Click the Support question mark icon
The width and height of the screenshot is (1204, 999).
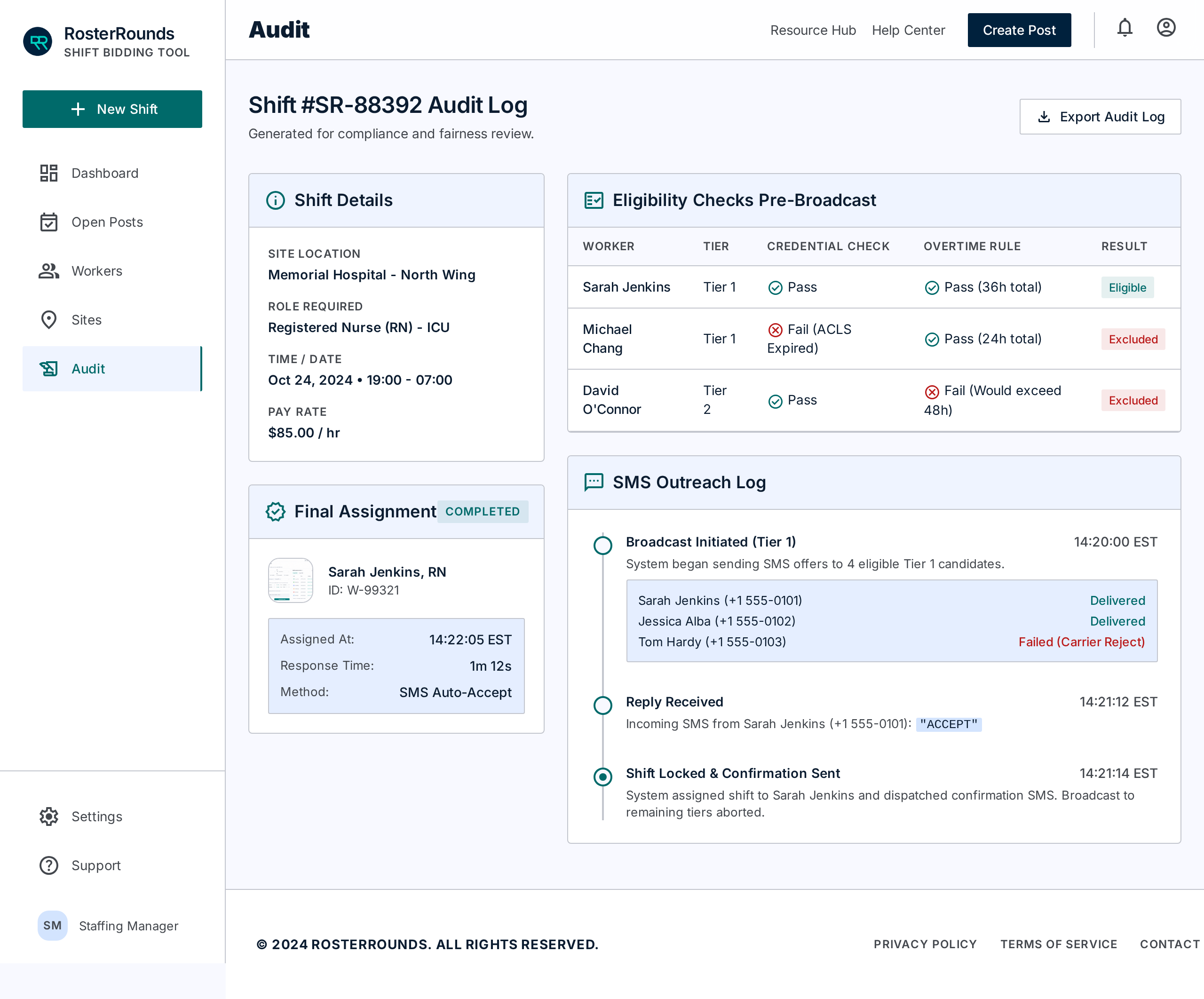point(49,865)
